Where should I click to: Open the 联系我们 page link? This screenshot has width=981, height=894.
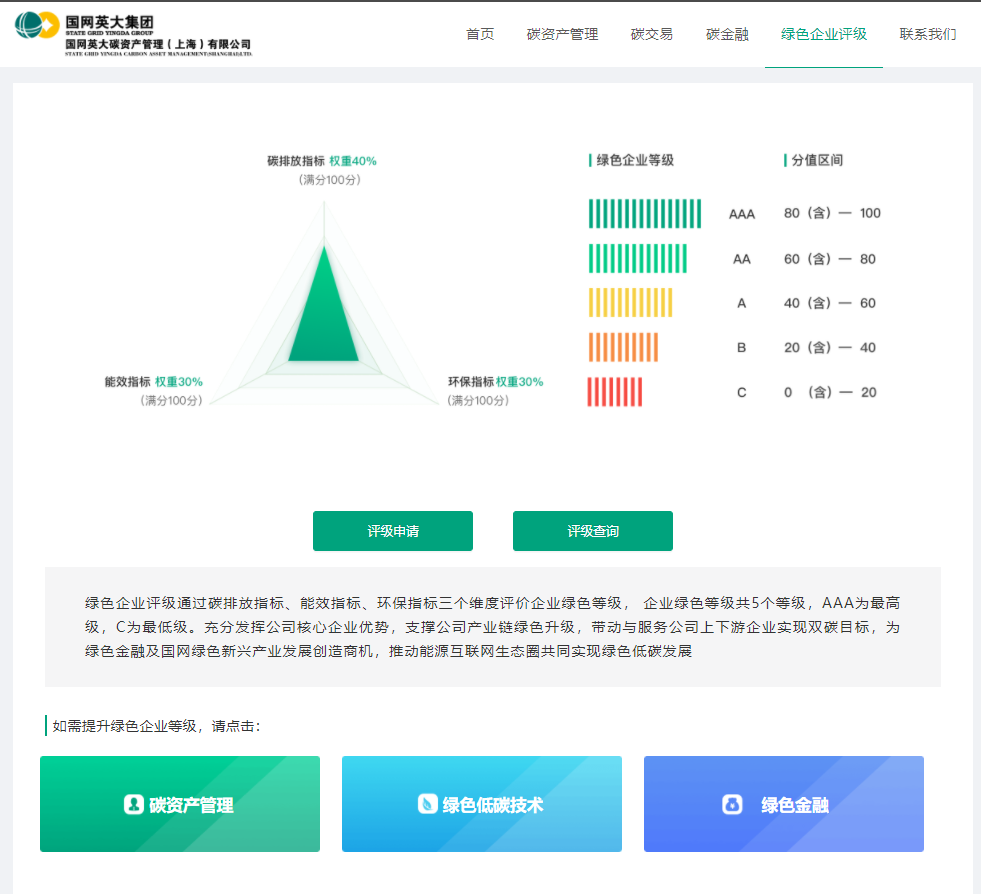[x=926, y=33]
